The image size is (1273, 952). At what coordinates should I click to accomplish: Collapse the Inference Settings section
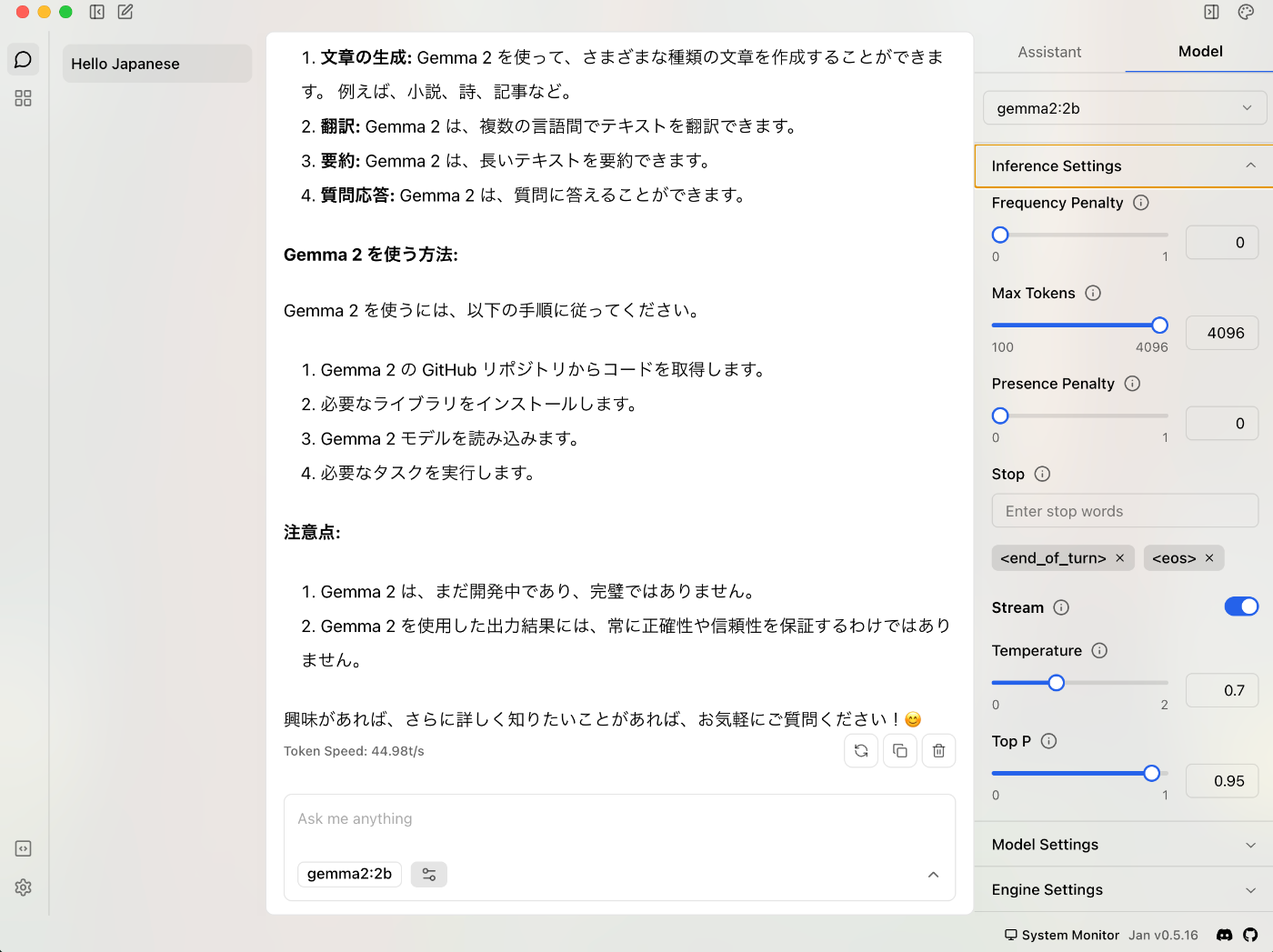(1124, 166)
